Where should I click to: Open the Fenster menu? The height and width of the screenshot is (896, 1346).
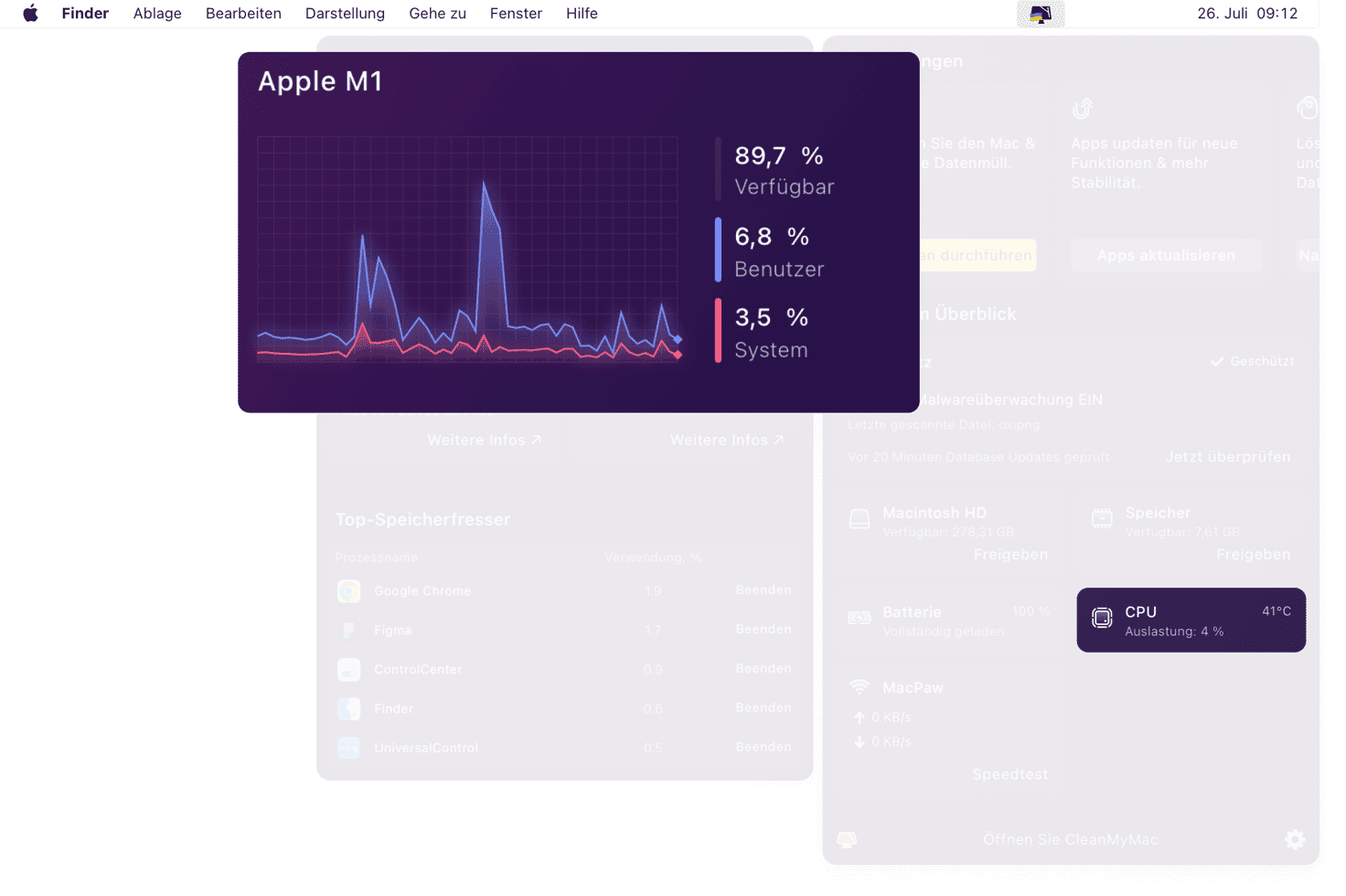[516, 13]
